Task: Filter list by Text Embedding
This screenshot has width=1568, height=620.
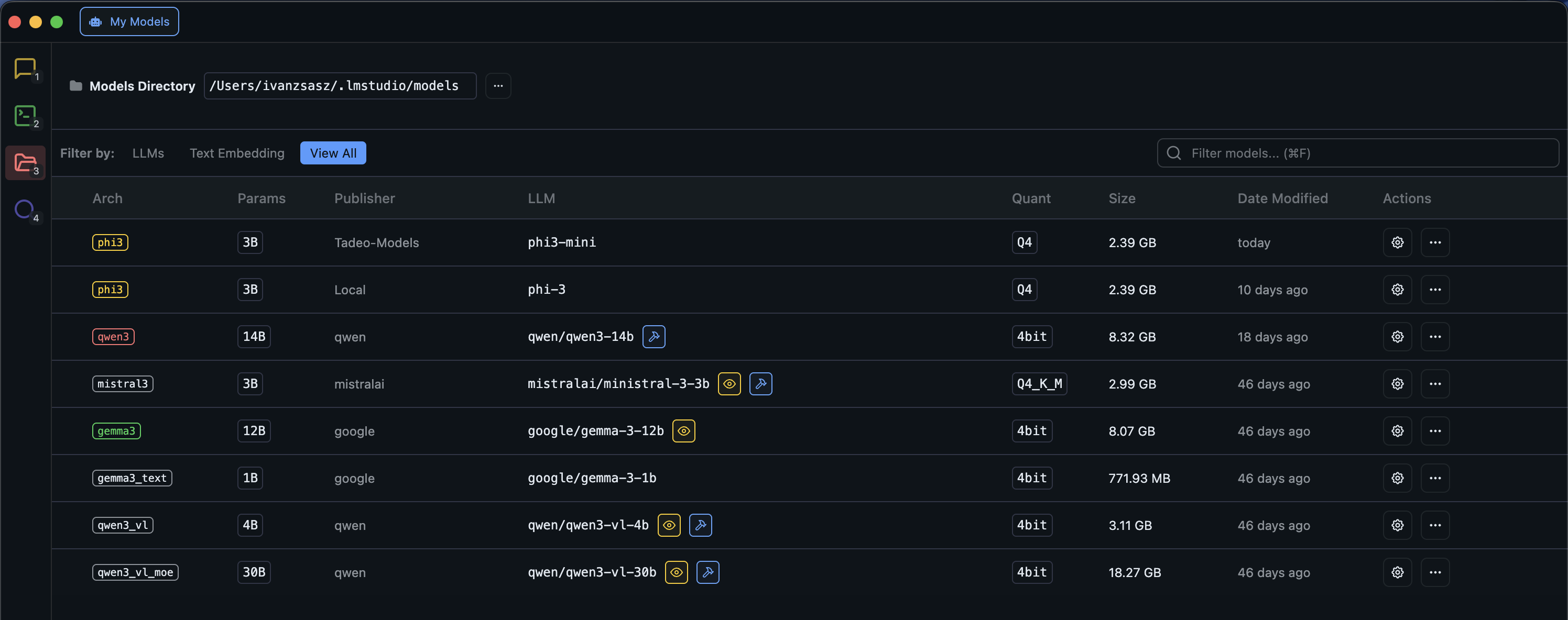Action: pos(237,153)
